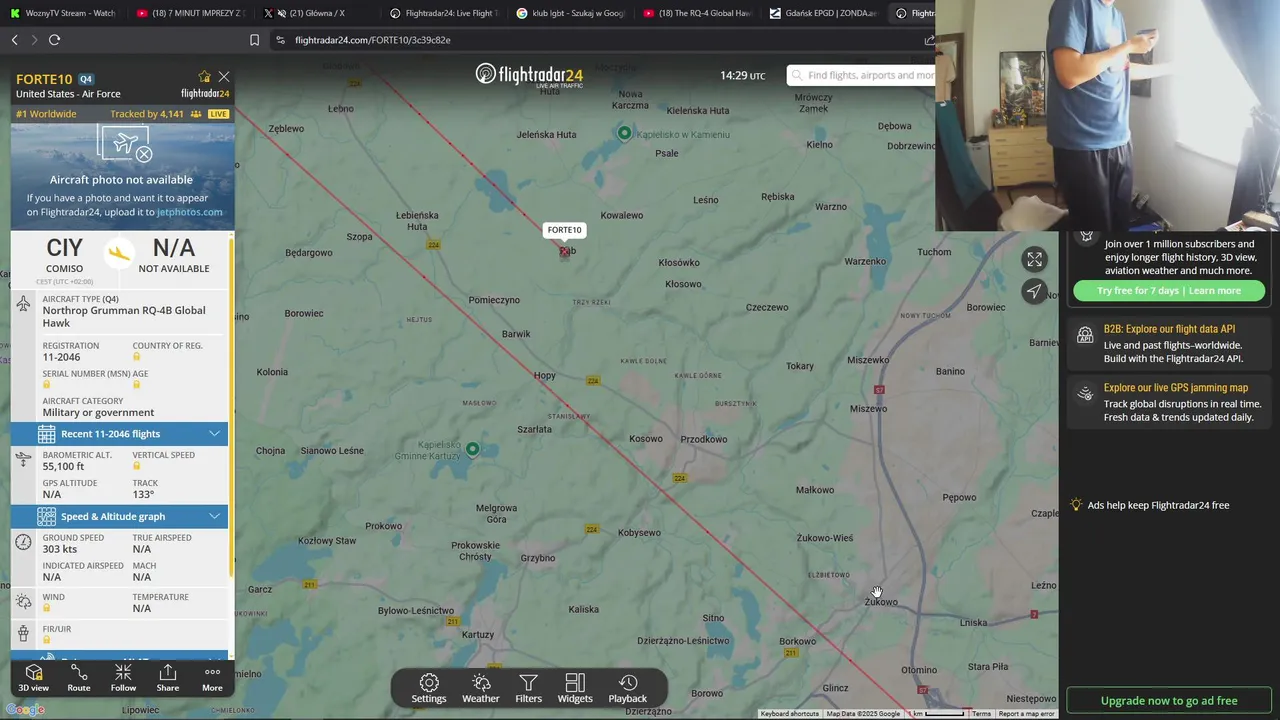Click the Kartuzy town label on map

pos(478,634)
